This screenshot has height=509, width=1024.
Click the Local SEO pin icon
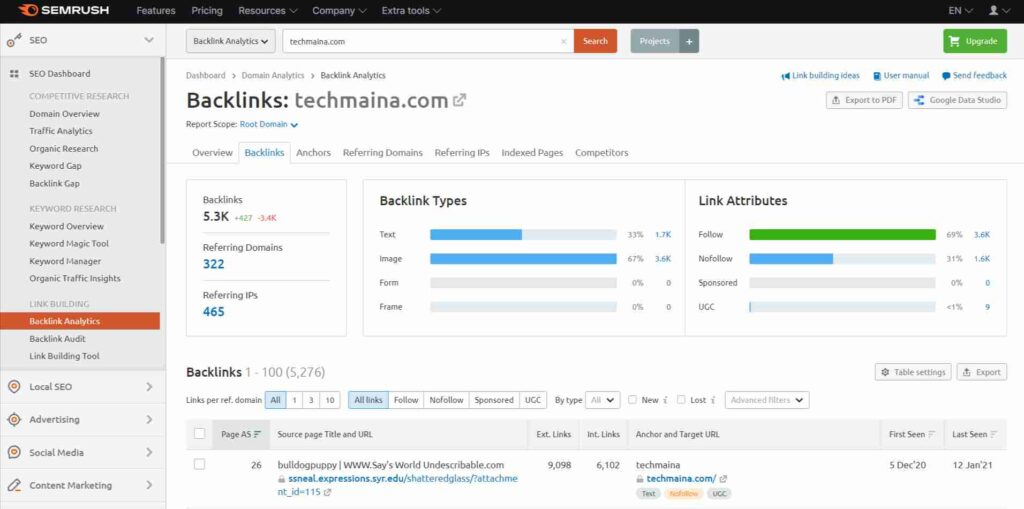[14, 387]
